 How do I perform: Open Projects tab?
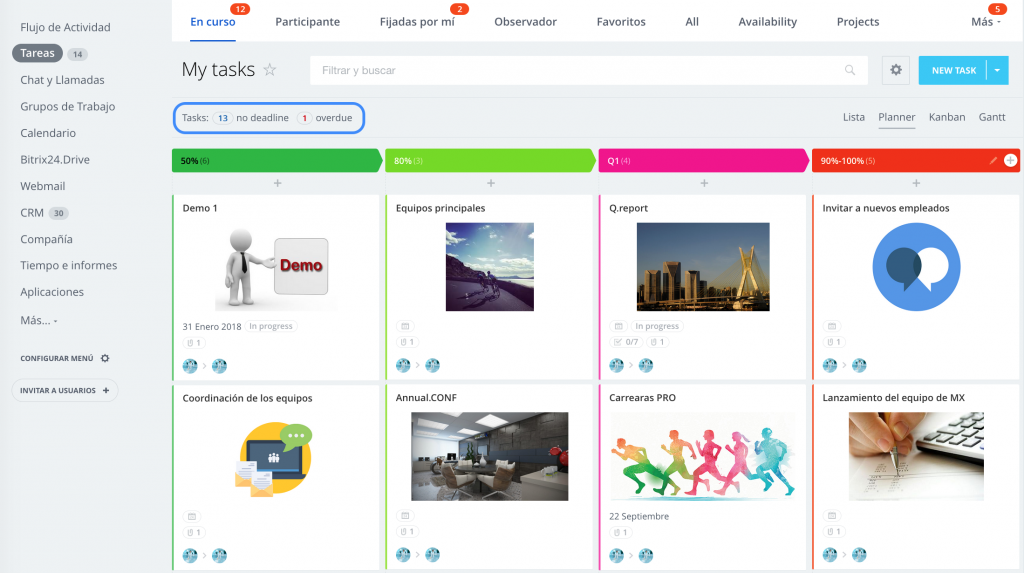click(857, 22)
